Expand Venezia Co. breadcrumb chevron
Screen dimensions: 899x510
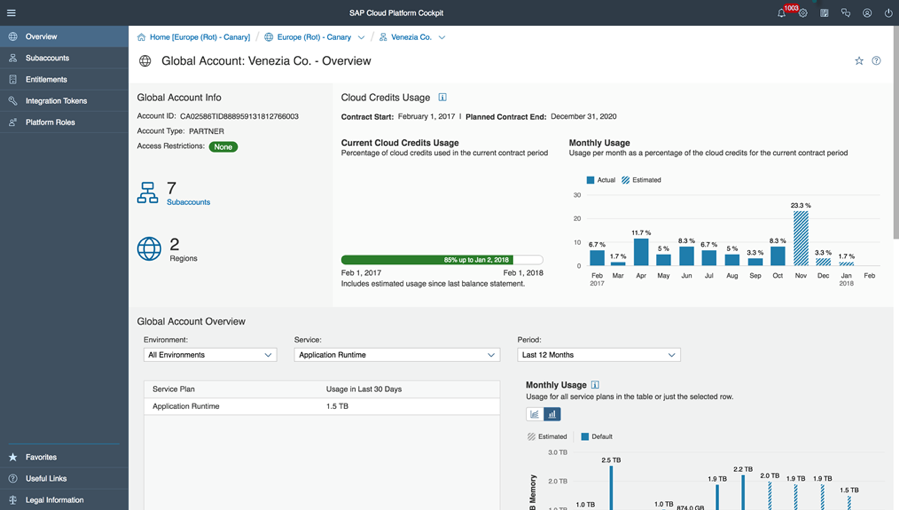(442, 37)
